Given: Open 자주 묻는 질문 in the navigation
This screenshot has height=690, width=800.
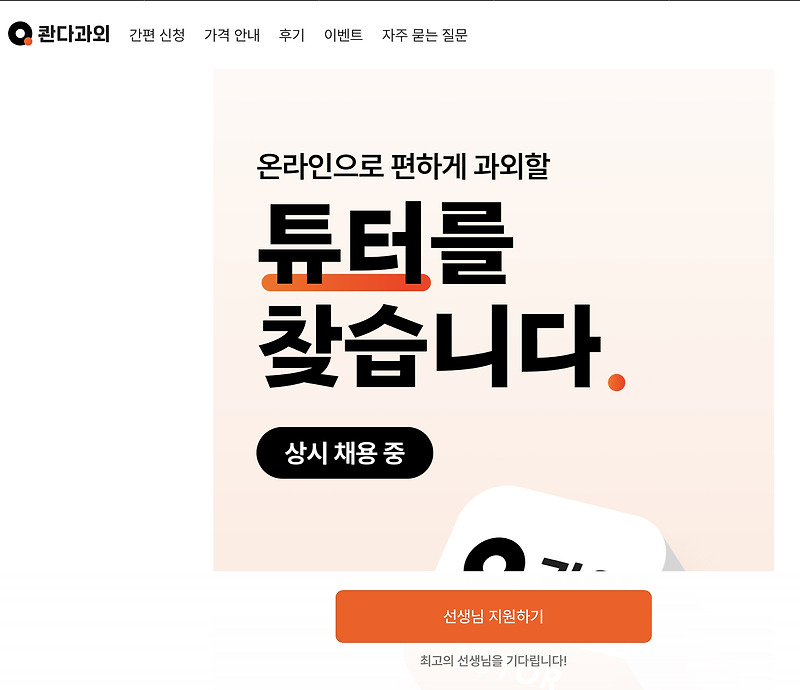Looking at the screenshot, I should pyautogui.click(x=424, y=35).
